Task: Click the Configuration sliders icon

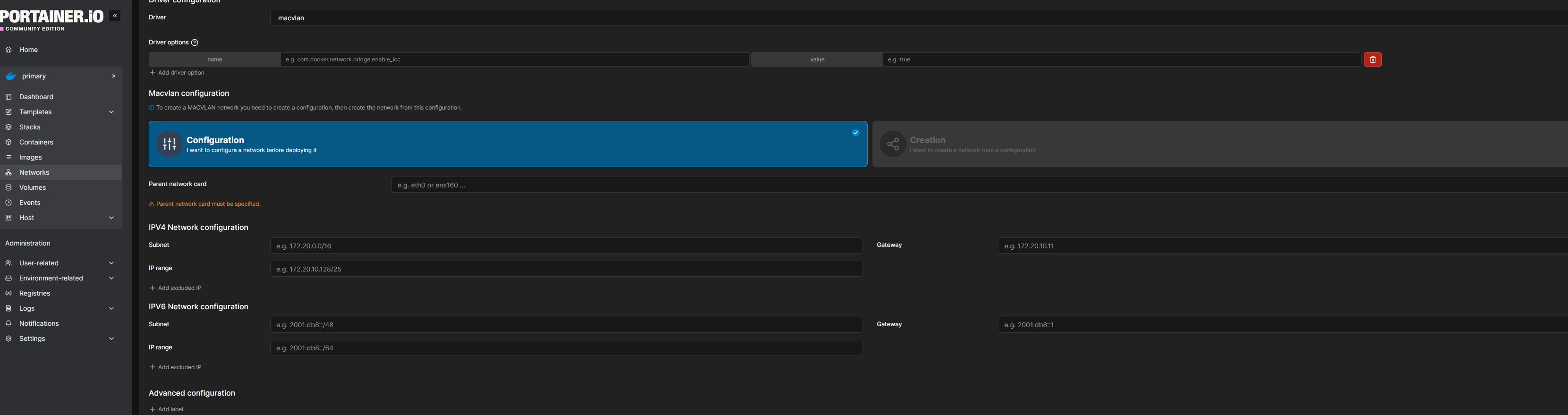Action: [x=169, y=144]
